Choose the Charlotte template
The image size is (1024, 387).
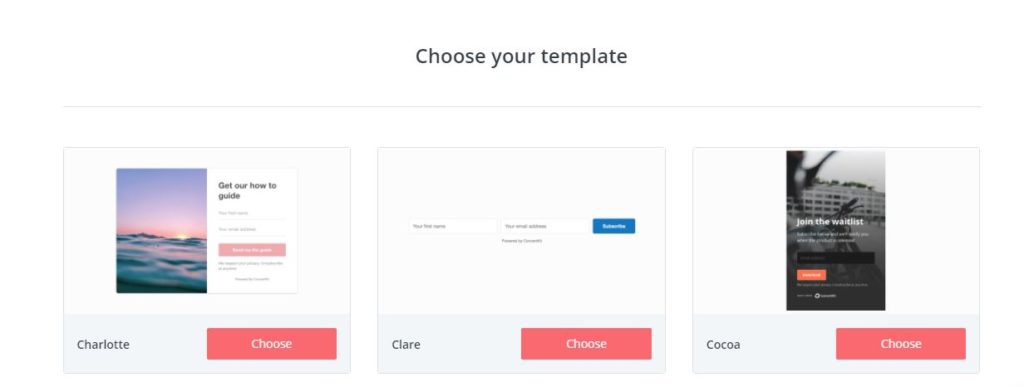click(272, 344)
